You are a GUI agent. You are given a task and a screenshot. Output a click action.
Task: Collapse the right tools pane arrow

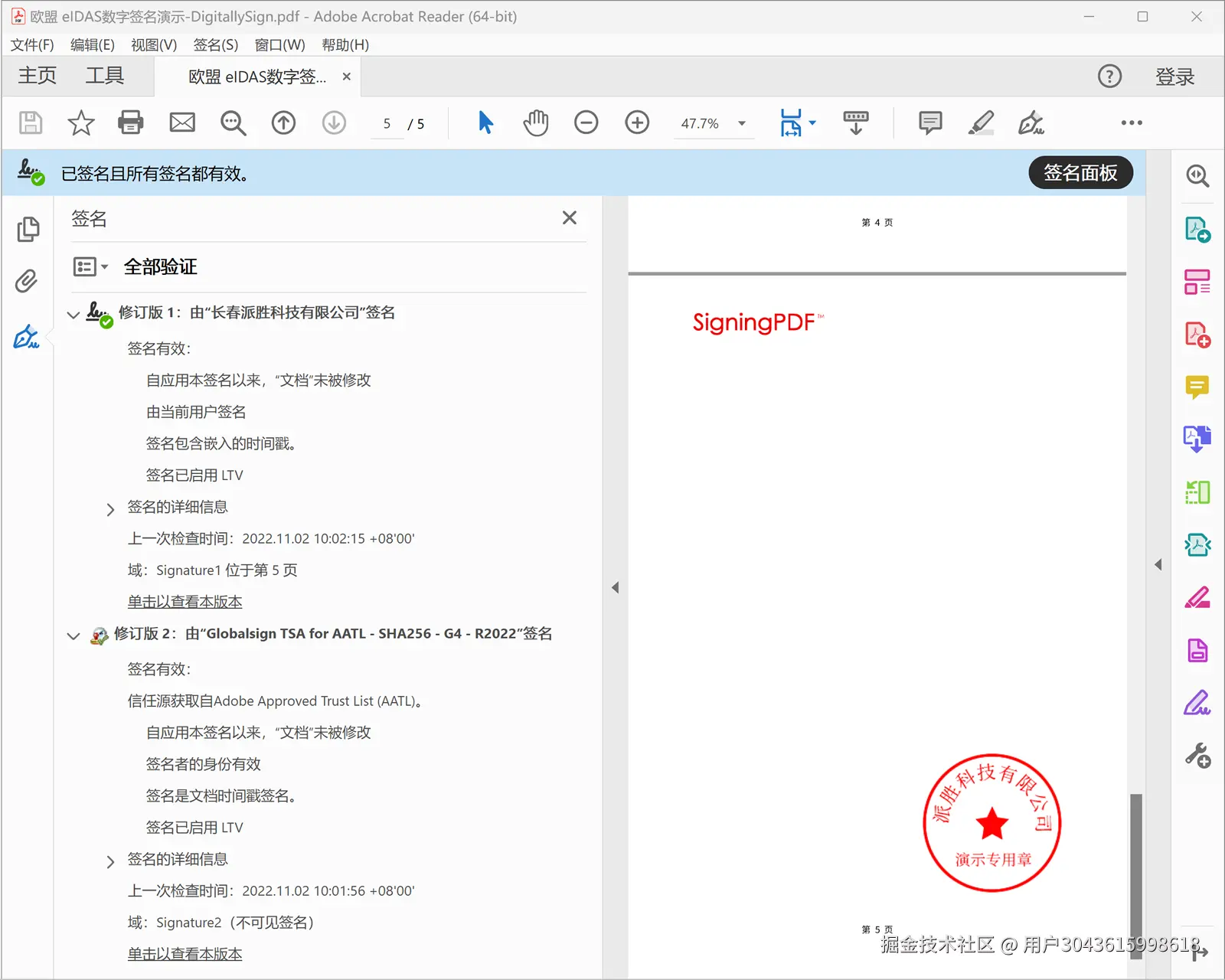[1158, 564]
